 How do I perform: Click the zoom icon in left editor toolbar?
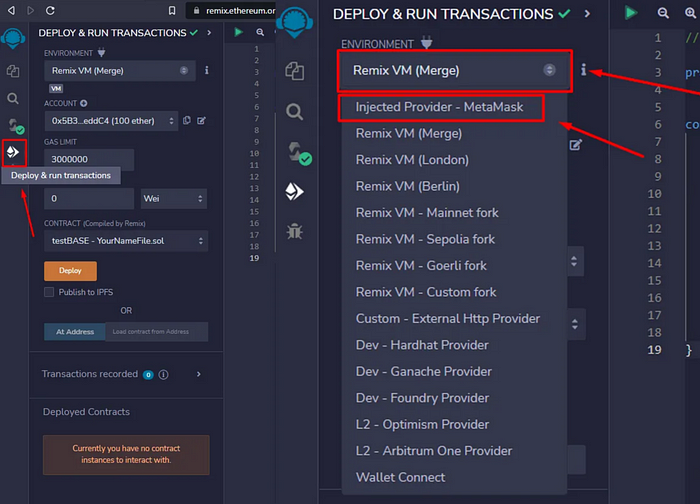tap(260, 32)
